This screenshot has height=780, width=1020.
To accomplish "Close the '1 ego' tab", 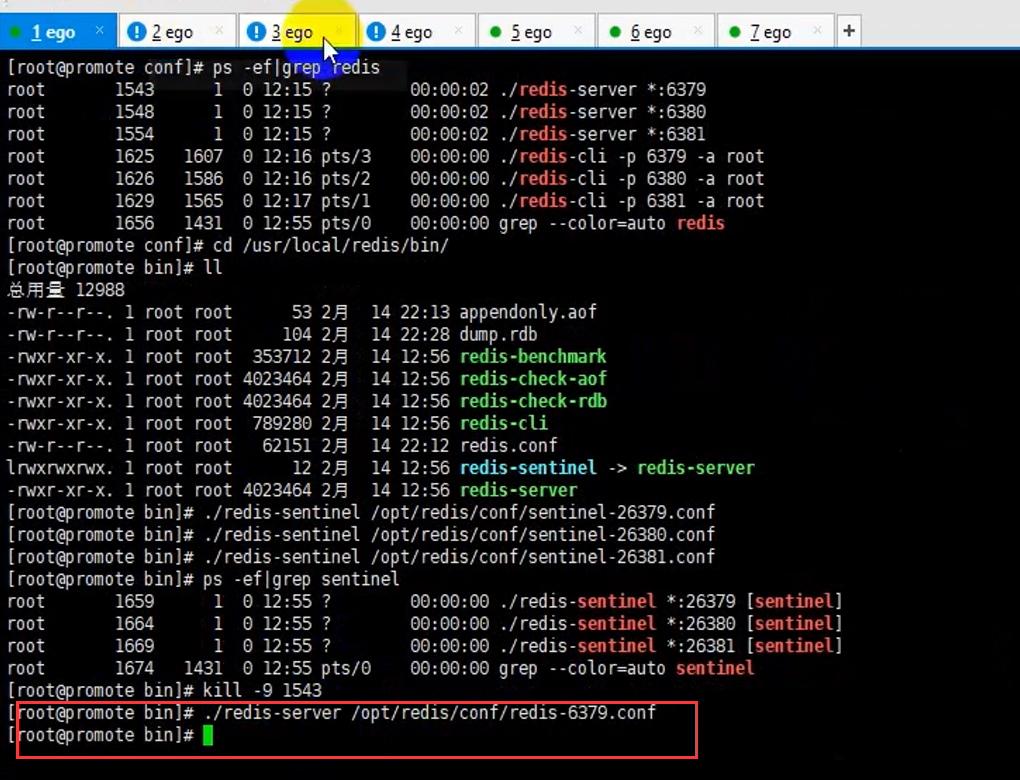I will [100, 30].
